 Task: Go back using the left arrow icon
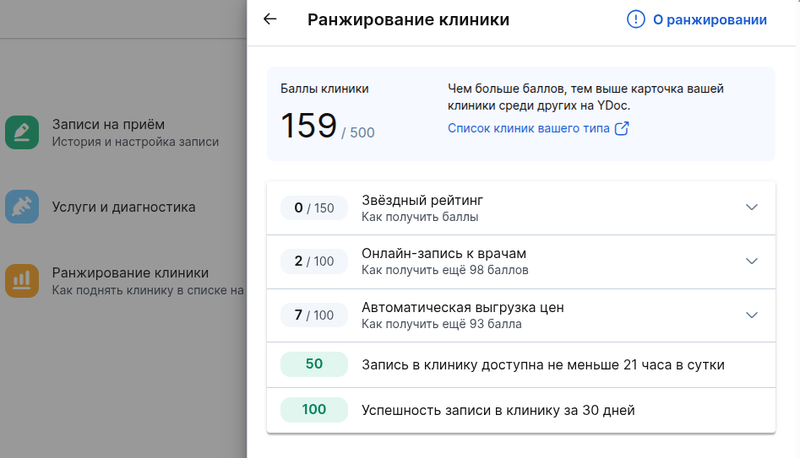pyautogui.click(x=270, y=19)
